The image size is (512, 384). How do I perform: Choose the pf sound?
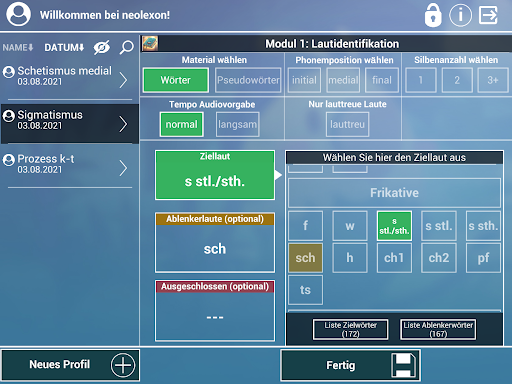[x=483, y=258]
